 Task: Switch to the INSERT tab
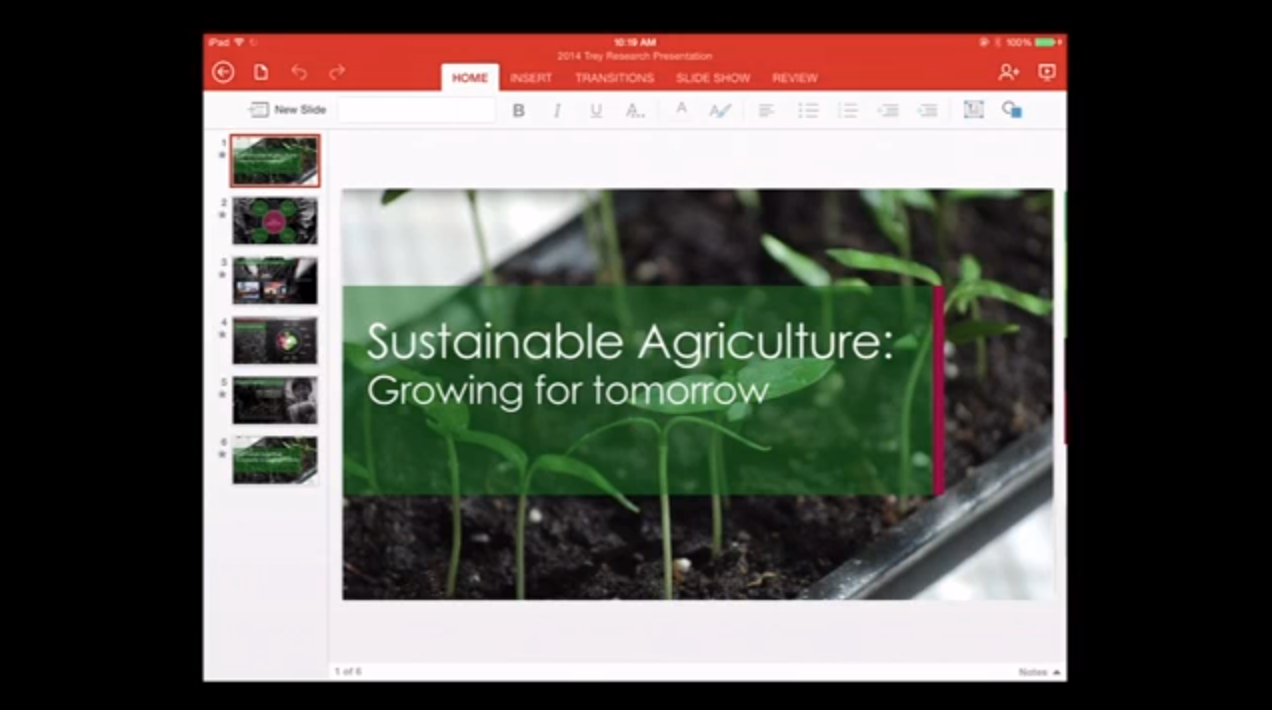coord(531,78)
